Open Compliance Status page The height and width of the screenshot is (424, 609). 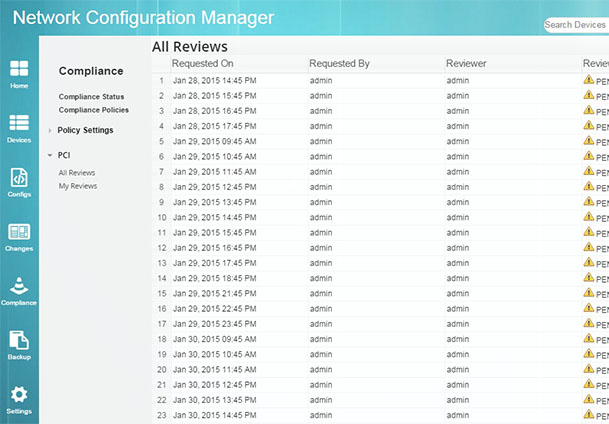point(91,96)
